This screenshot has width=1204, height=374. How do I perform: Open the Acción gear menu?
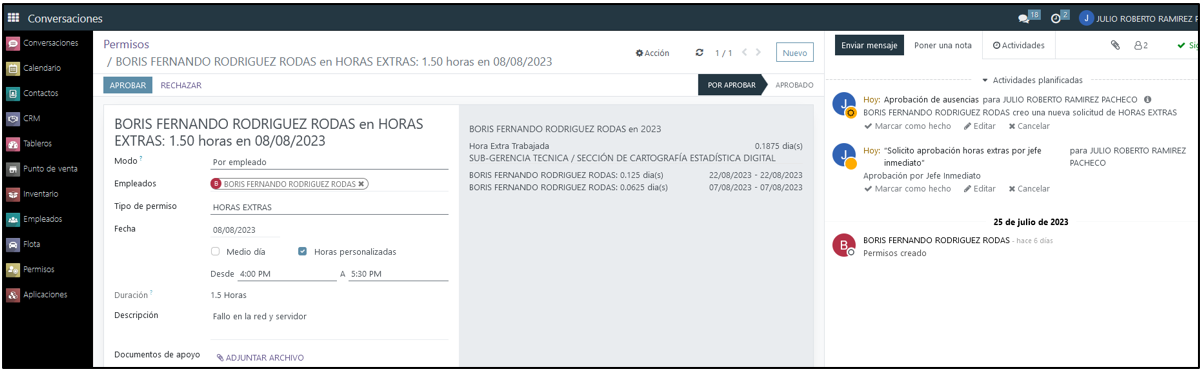652,53
